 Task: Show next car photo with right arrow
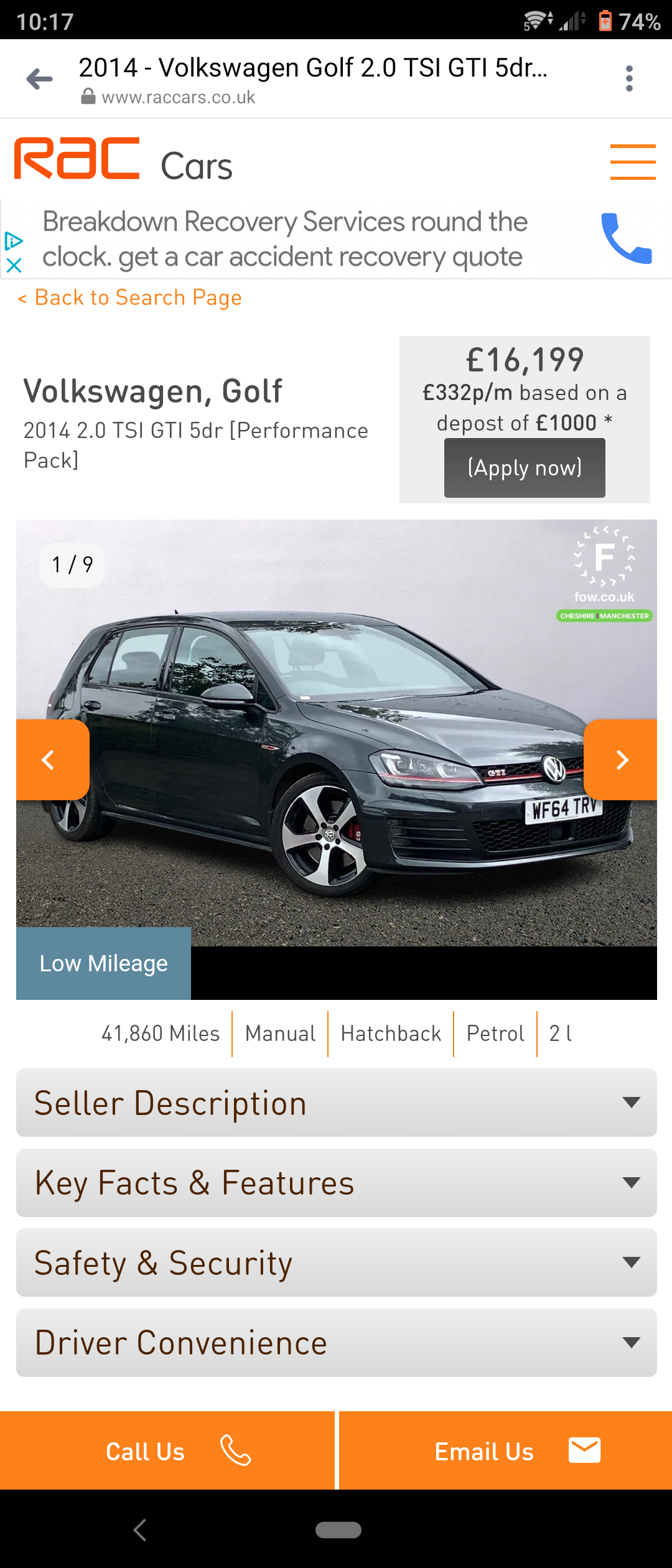(620, 760)
